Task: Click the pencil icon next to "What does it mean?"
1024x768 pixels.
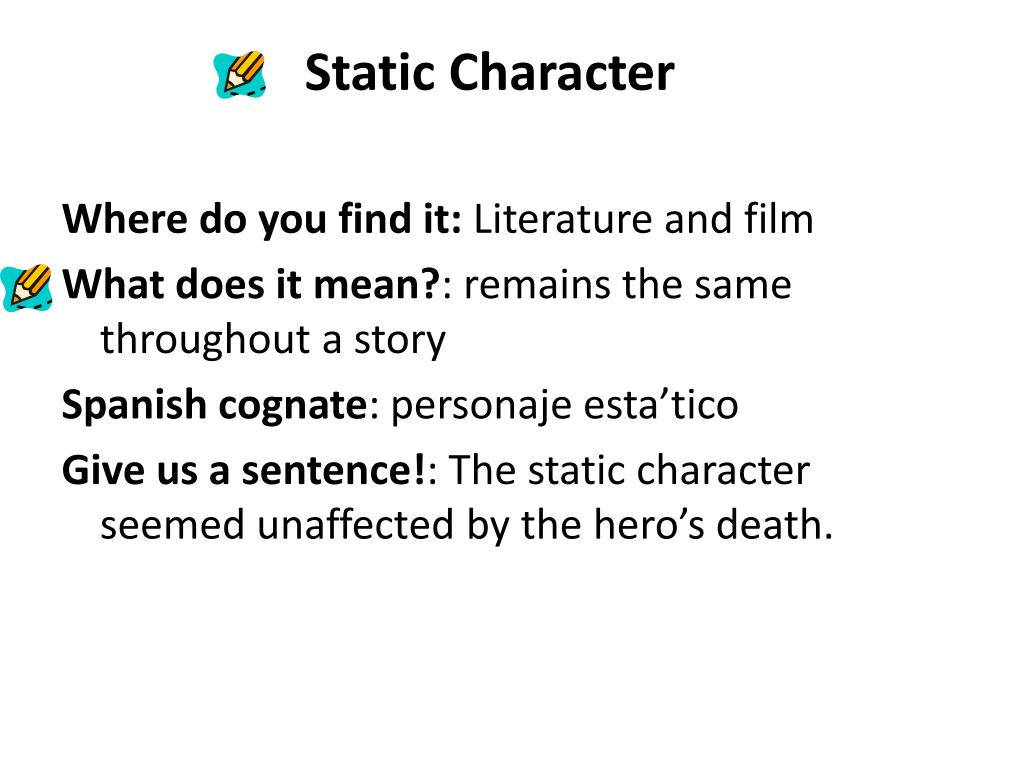Action: 26,287
